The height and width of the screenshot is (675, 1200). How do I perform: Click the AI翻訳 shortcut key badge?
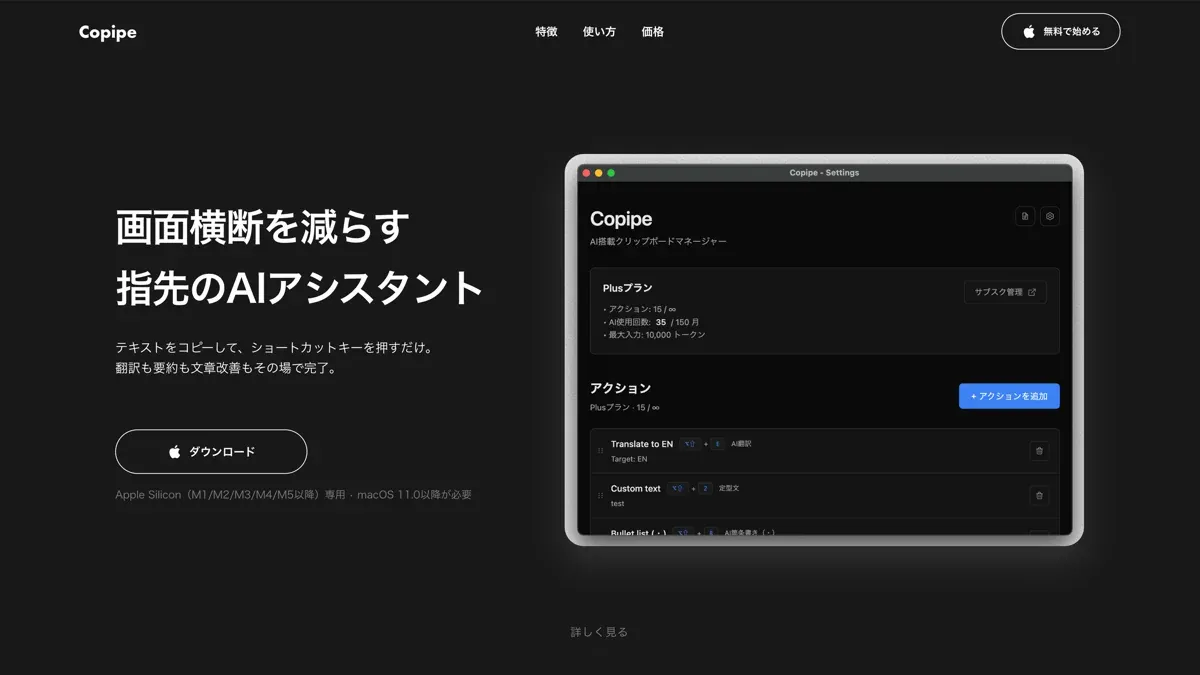(x=717, y=443)
